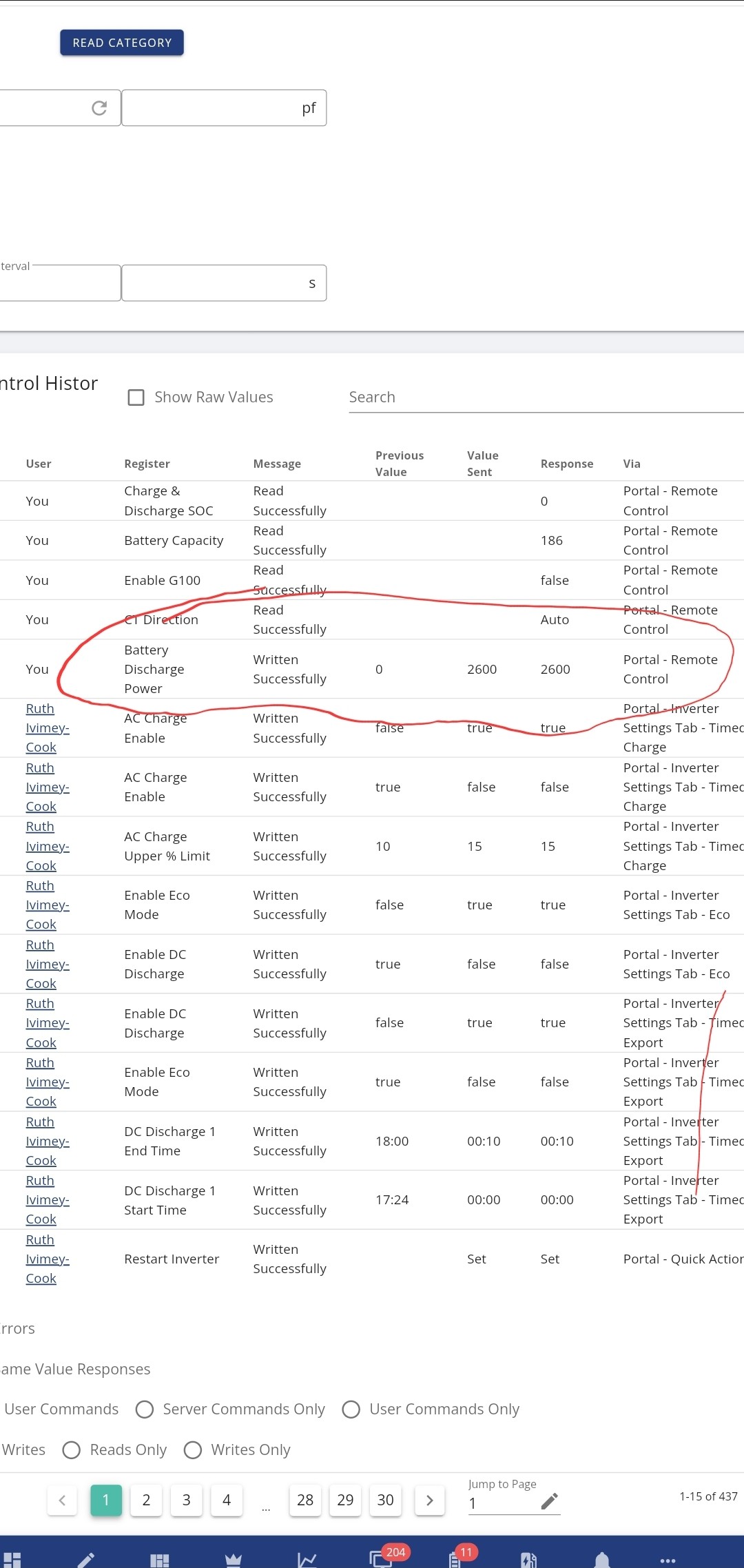The image size is (744, 1568).
Task: Go to previous page with left chevron
Action: click(62, 1500)
